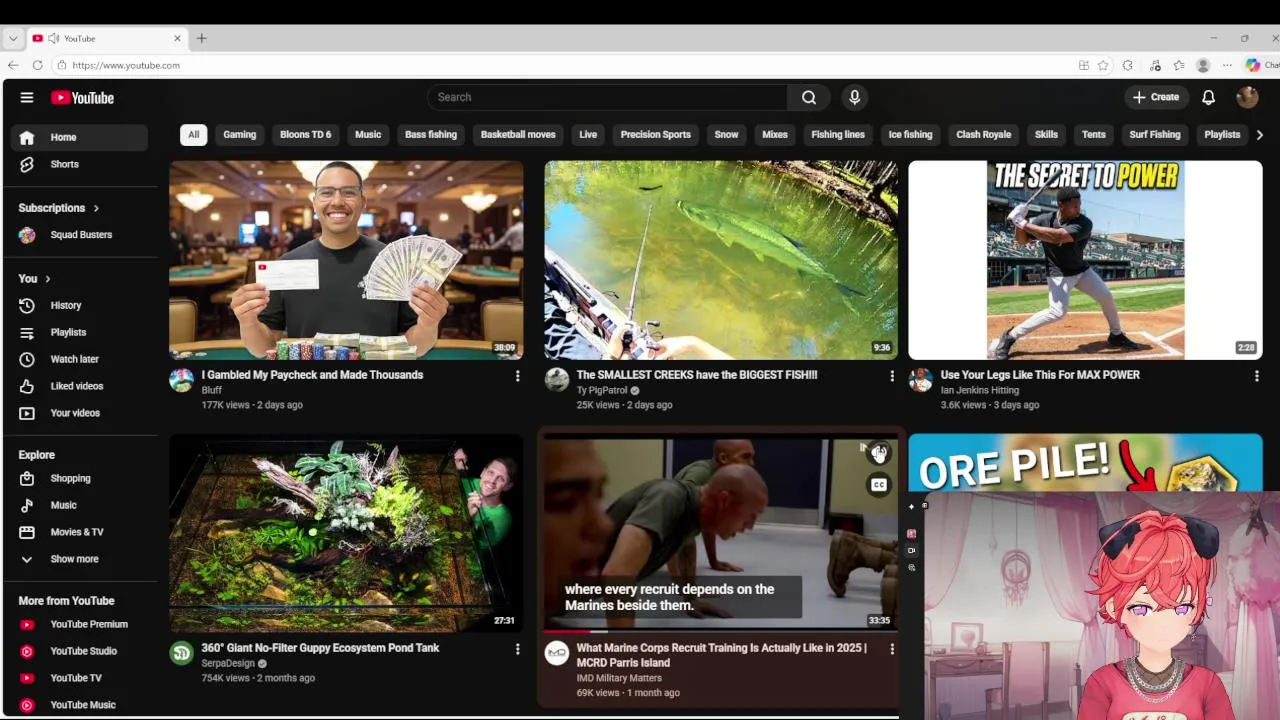The width and height of the screenshot is (1280, 720).
Task: Select the Basketball moves chip
Action: coord(518,135)
